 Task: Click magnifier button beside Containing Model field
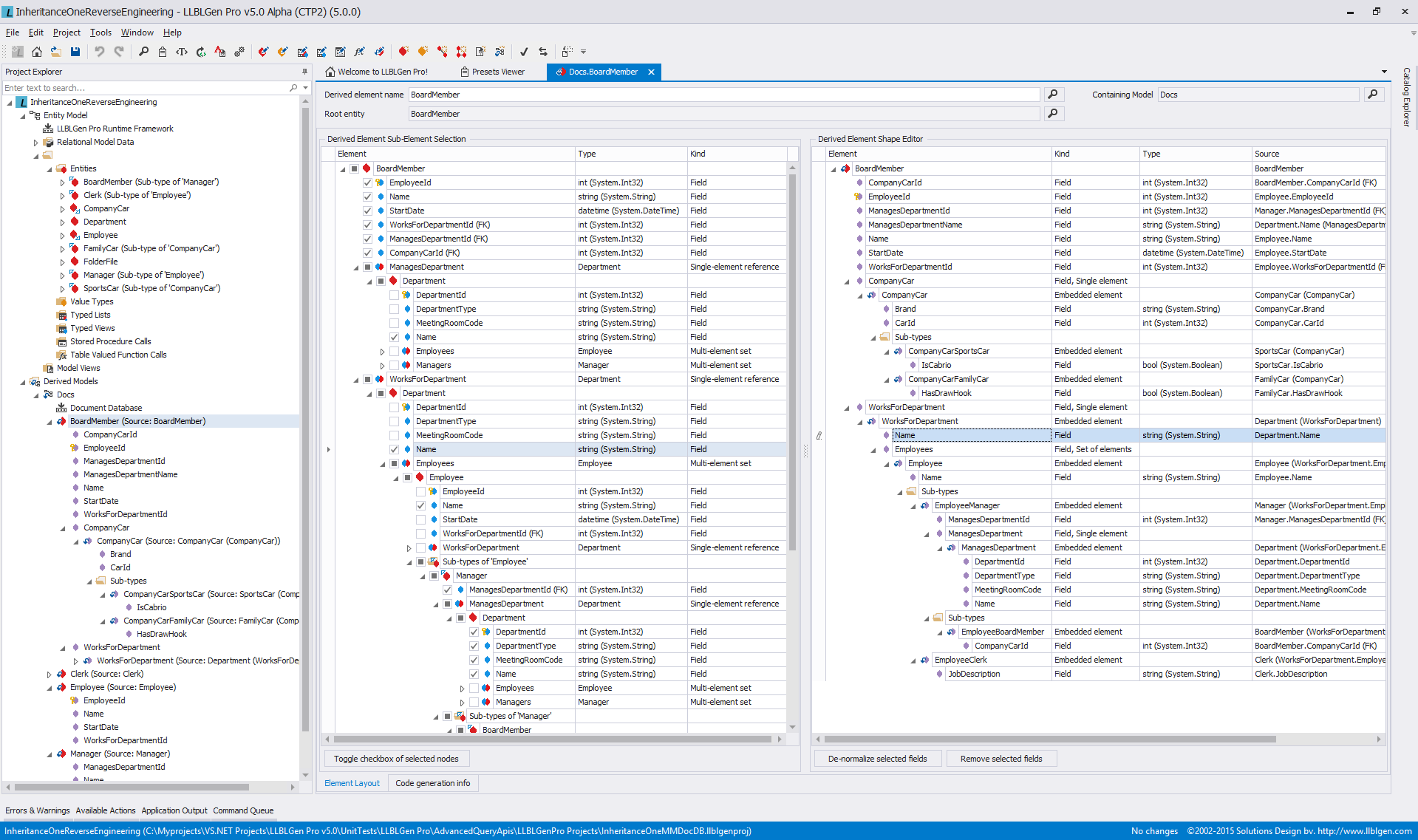(x=1374, y=95)
